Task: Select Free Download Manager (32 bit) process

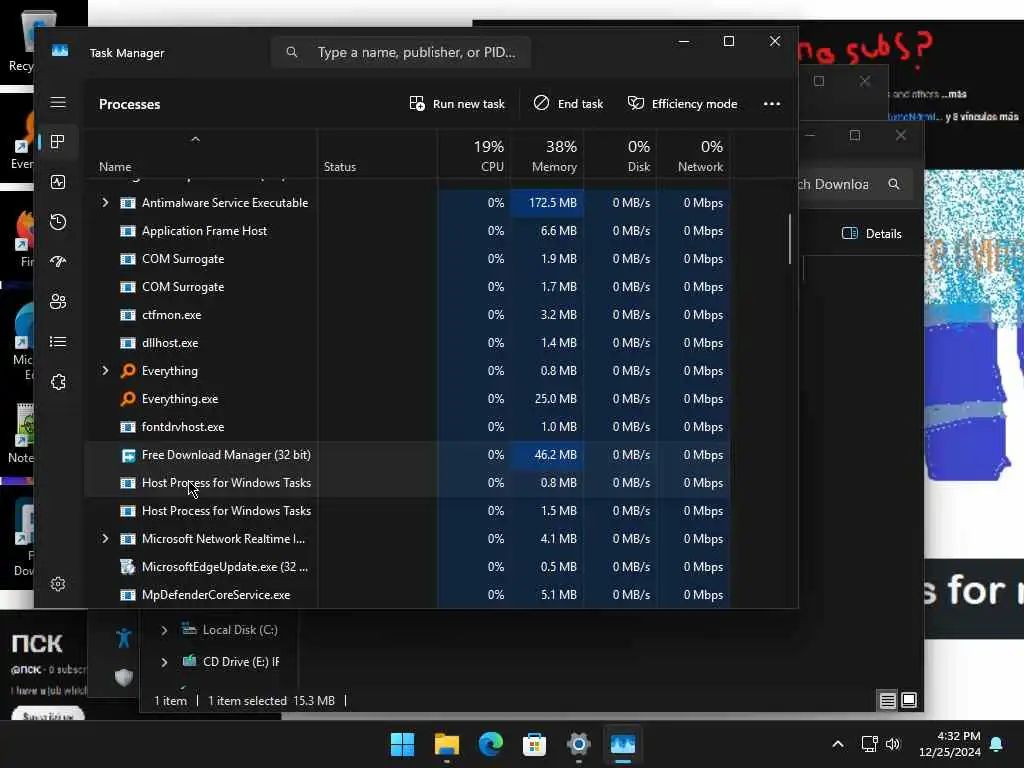Action: 408,455
